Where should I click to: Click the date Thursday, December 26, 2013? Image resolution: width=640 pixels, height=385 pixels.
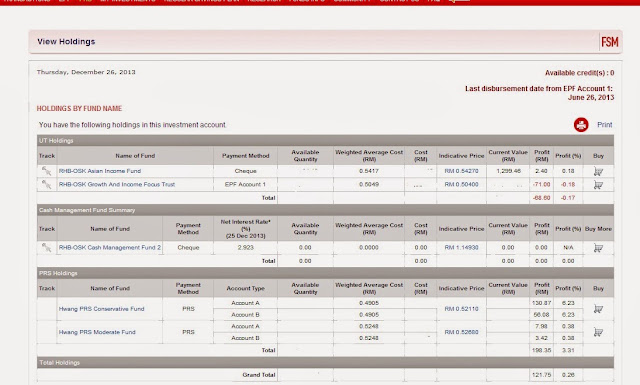(x=86, y=72)
